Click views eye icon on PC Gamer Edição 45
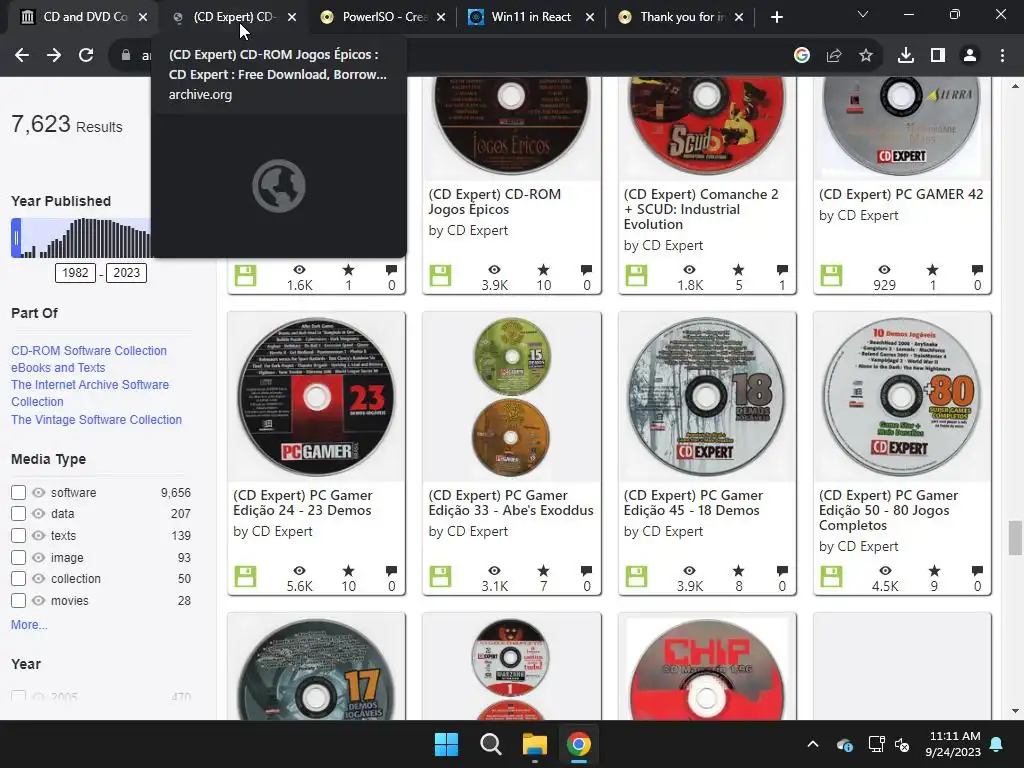This screenshot has height=768, width=1024. click(x=689, y=570)
